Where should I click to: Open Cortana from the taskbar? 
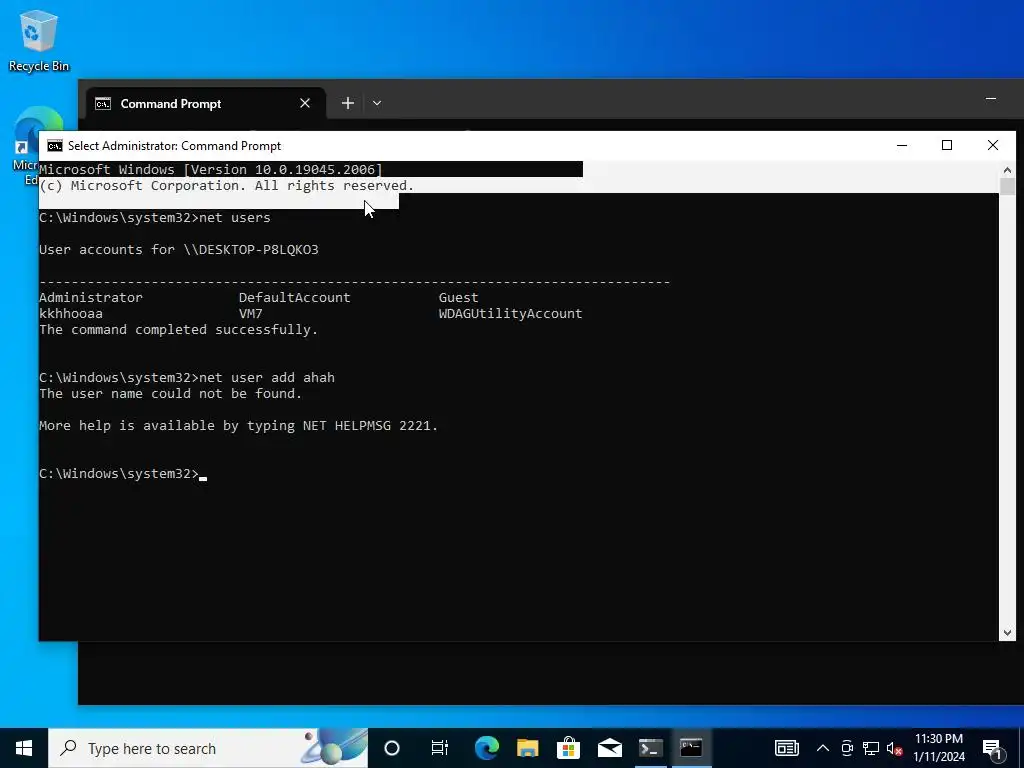pos(392,748)
